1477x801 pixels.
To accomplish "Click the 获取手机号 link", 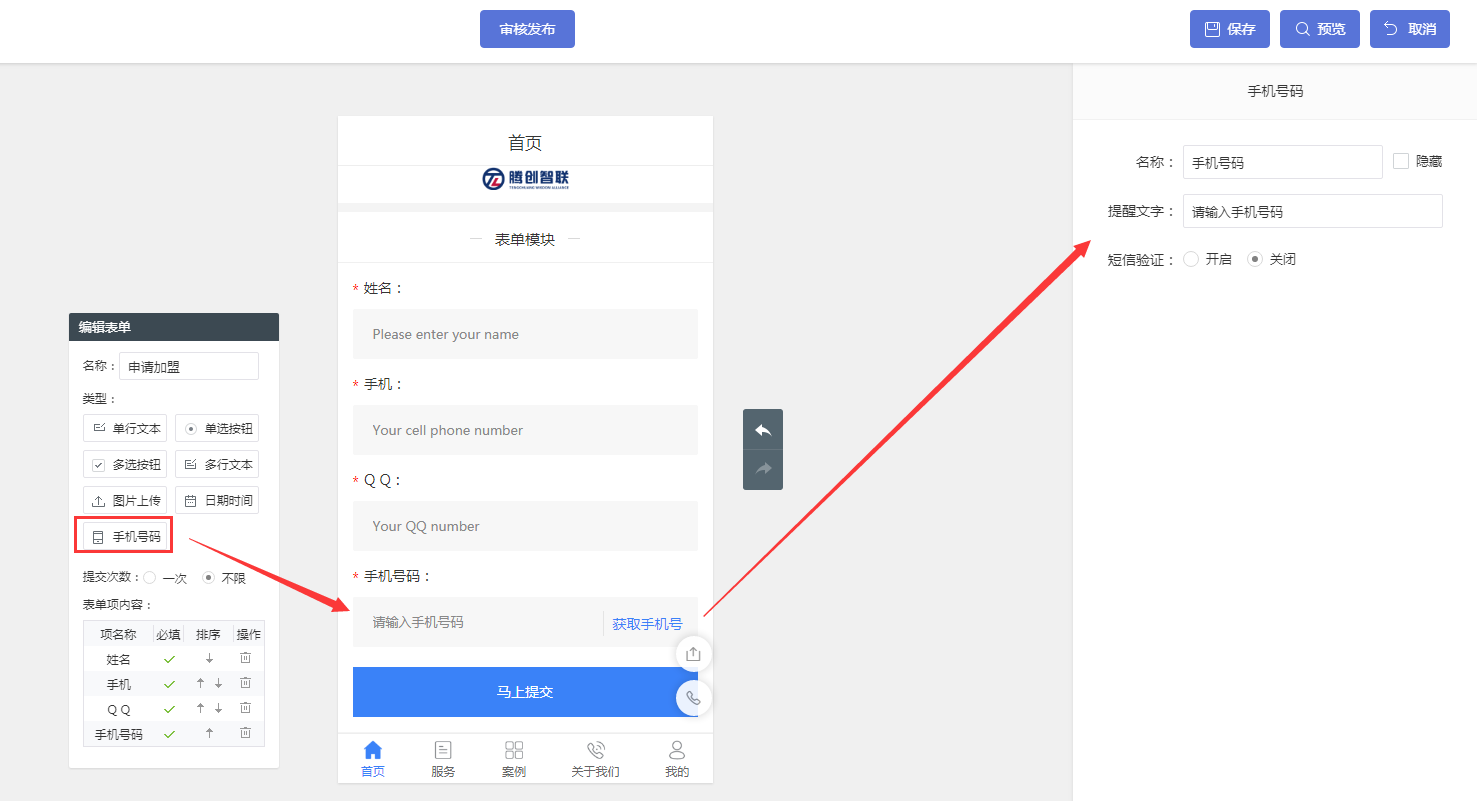I will (x=648, y=622).
